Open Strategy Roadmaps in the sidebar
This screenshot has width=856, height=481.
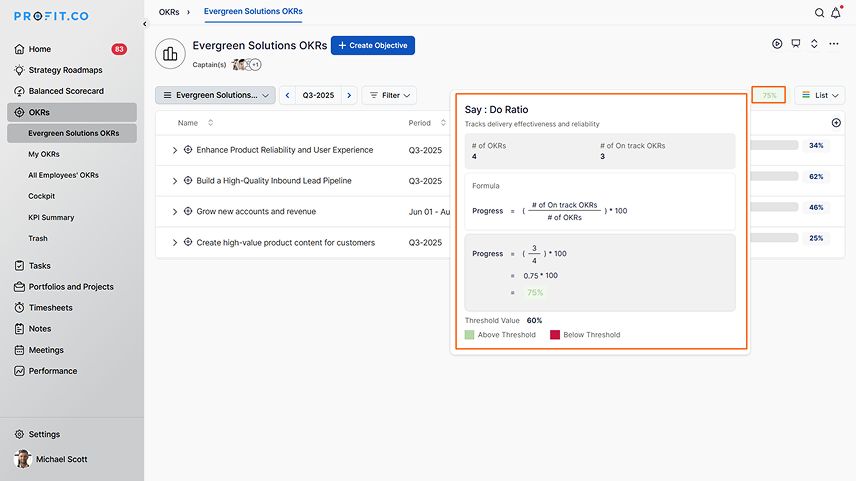coord(72,70)
